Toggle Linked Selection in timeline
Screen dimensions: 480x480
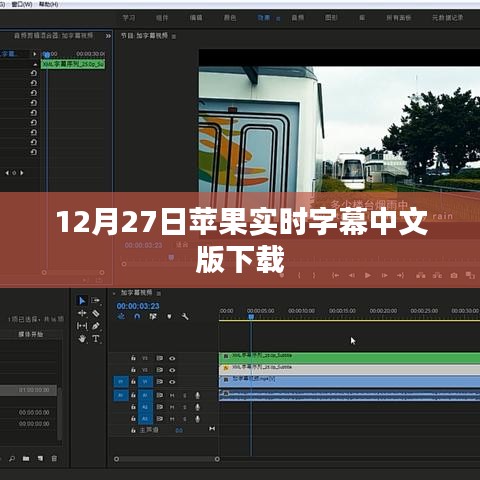click(153, 316)
